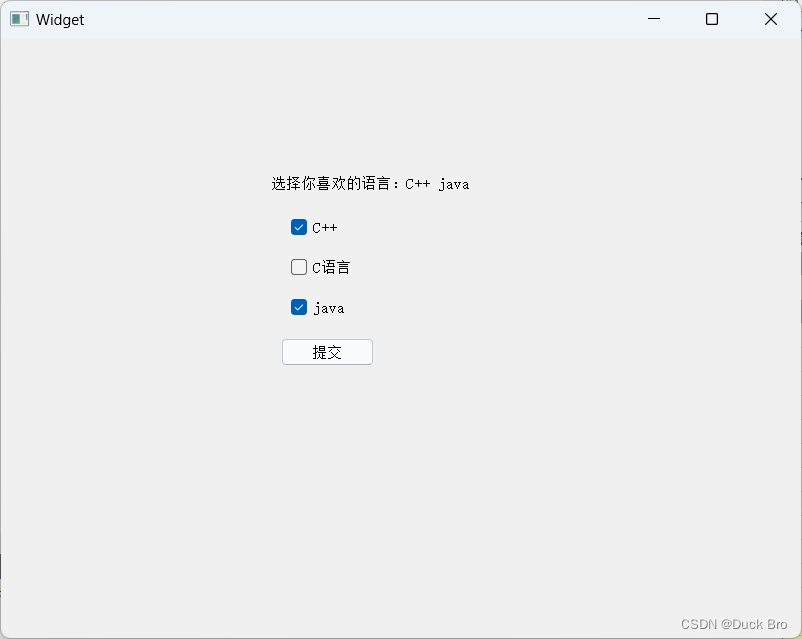Click "java" in the selected languages result
802x639 pixels.
(454, 184)
